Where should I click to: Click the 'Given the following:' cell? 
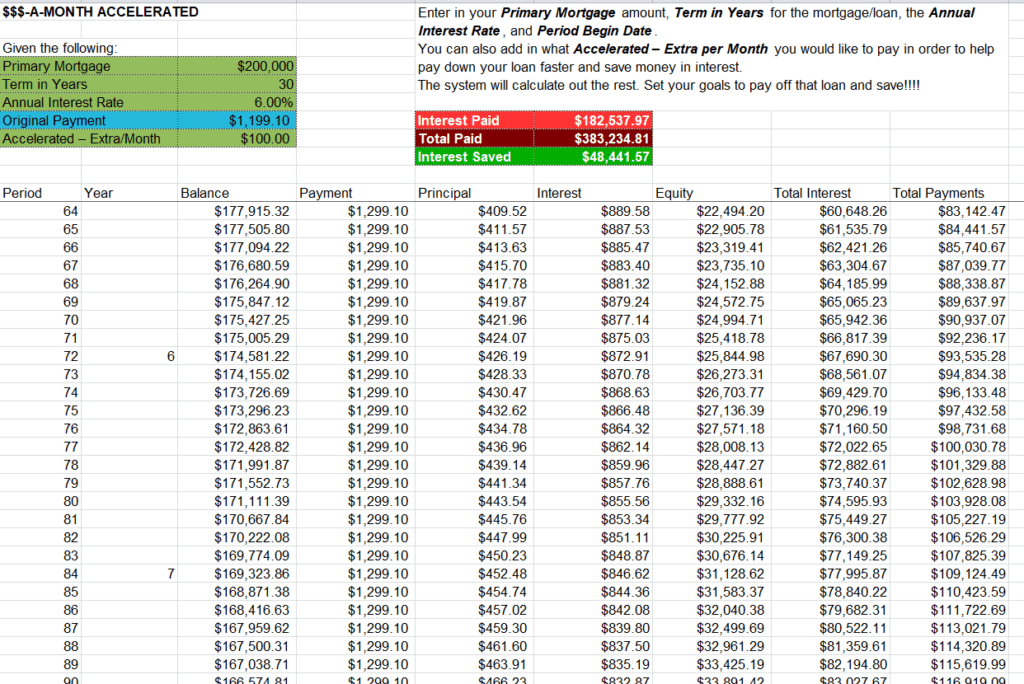[x=60, y=48]
